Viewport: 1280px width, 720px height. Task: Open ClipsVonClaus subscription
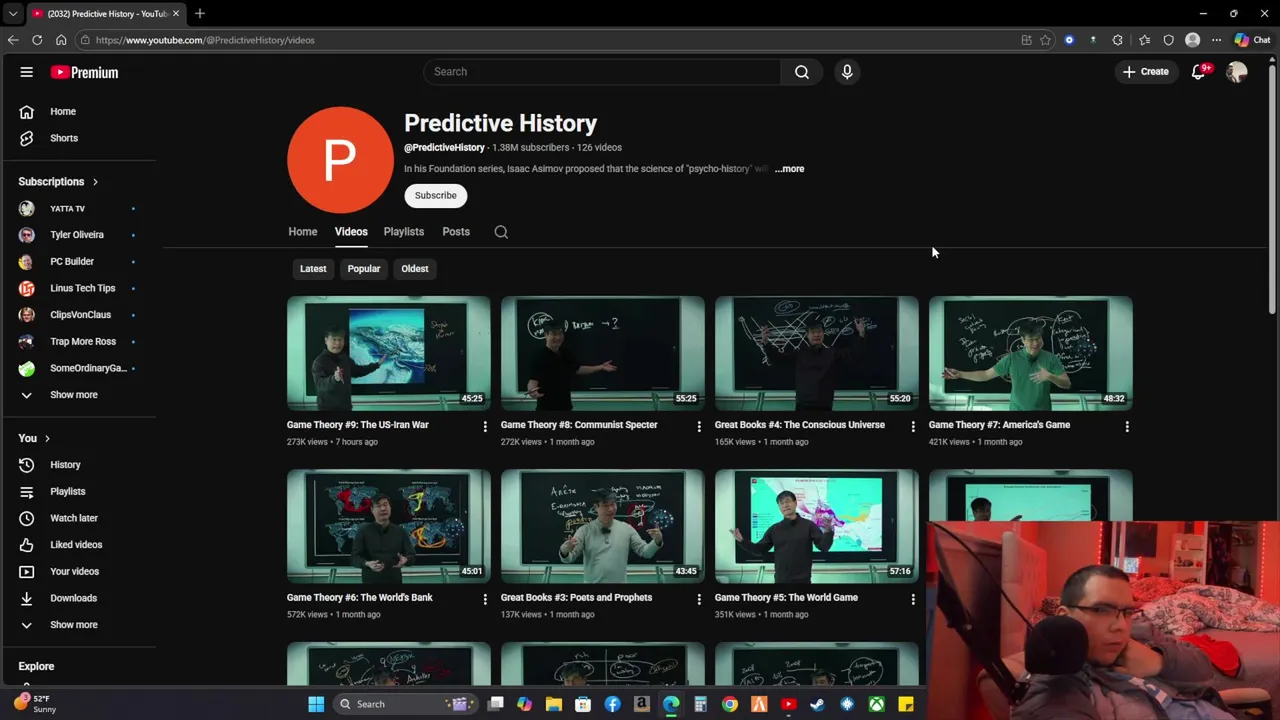[80, 315]
